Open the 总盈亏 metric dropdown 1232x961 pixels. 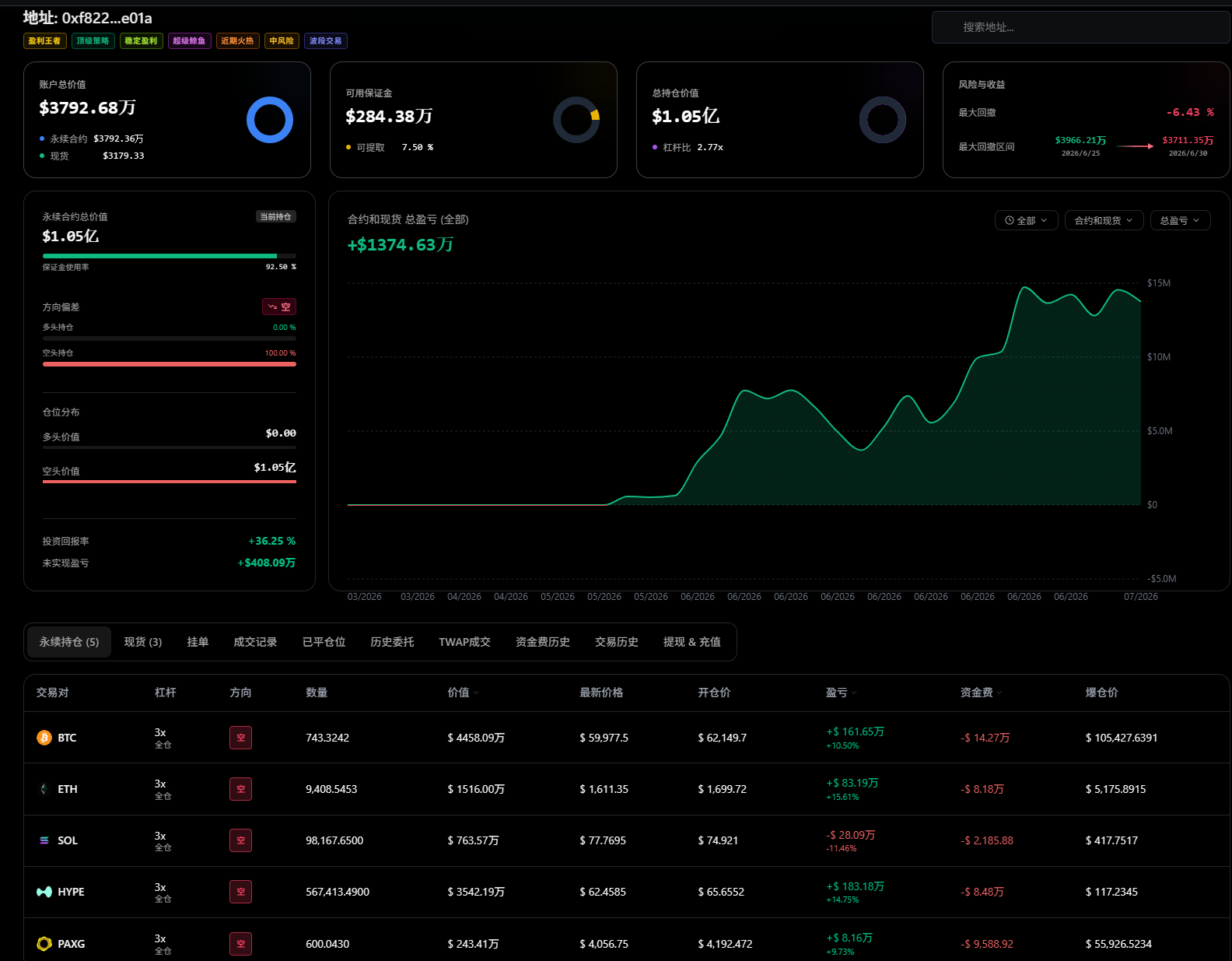point(1180,220)
